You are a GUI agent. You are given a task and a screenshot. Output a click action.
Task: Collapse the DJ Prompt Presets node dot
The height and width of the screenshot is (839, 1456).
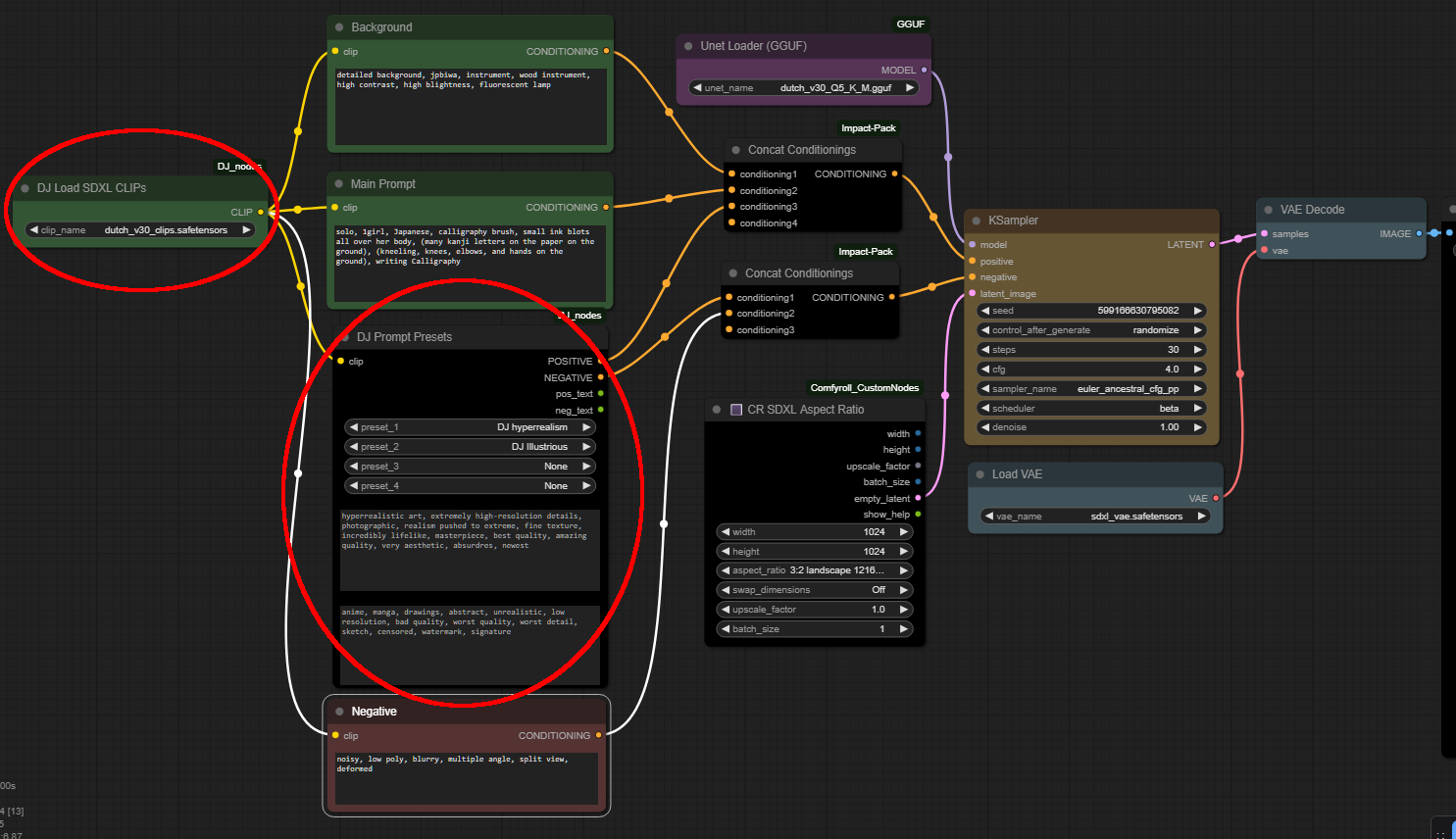(x=345, y=337)
